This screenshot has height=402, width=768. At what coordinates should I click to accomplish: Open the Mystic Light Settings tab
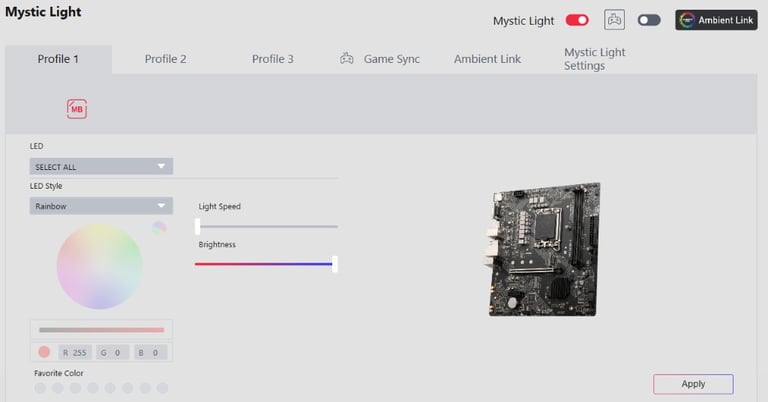[x=595, y=59]
